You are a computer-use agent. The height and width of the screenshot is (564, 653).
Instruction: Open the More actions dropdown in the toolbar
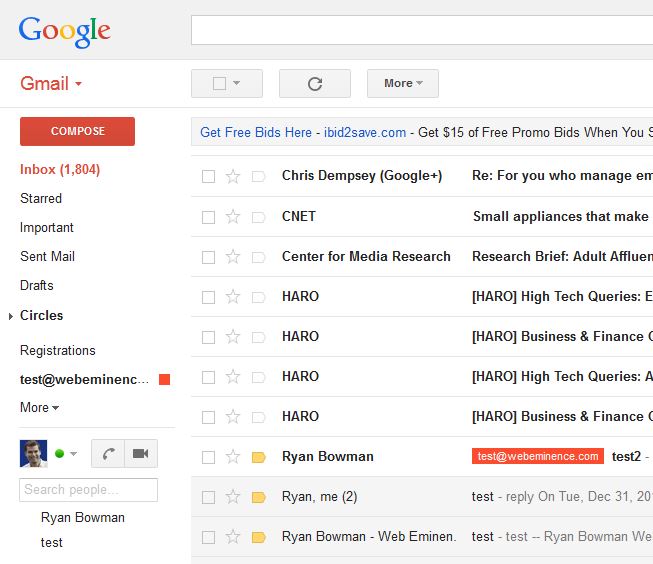[x=403, y=83]
